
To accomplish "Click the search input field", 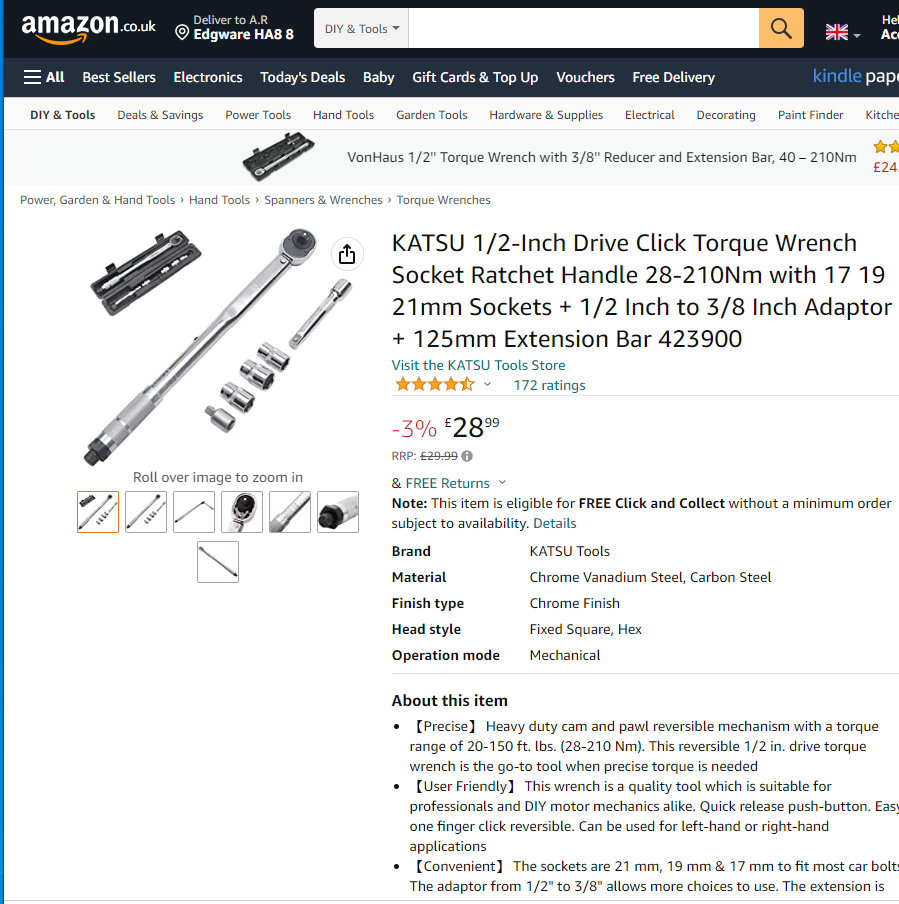I will 584,28.
